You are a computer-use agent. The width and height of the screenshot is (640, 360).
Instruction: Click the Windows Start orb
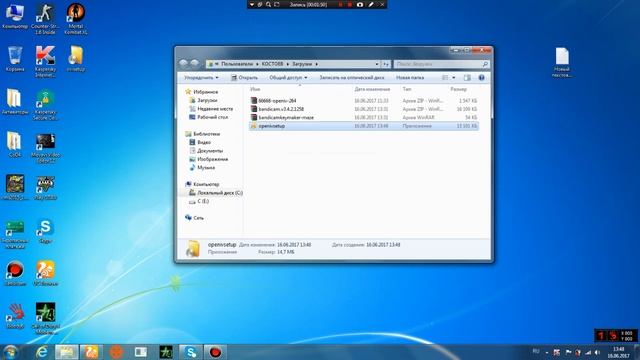point(11,352)
